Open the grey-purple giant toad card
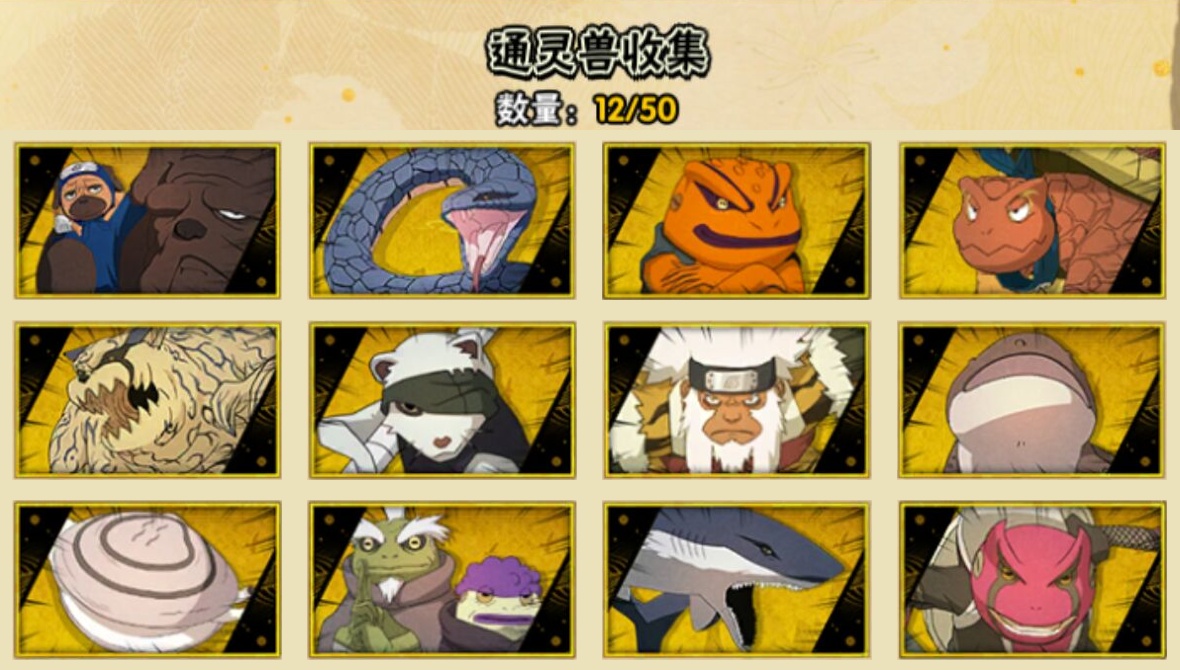1180x670 pixels. click(x=1032, y=400)
